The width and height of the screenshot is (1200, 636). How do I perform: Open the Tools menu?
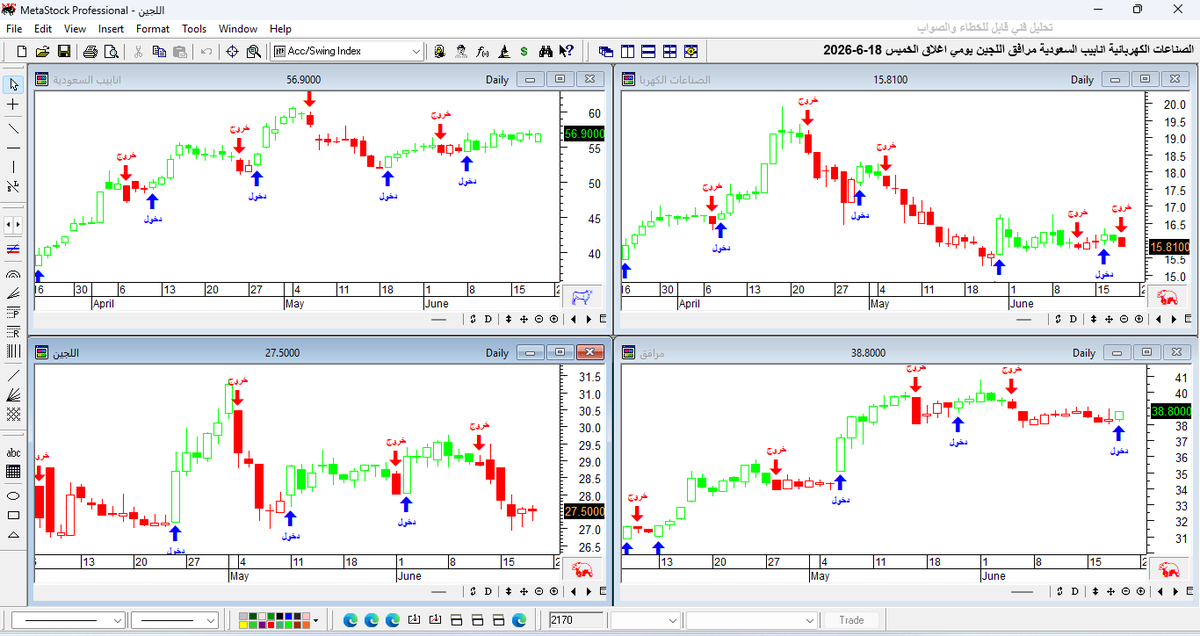[194, 29]
